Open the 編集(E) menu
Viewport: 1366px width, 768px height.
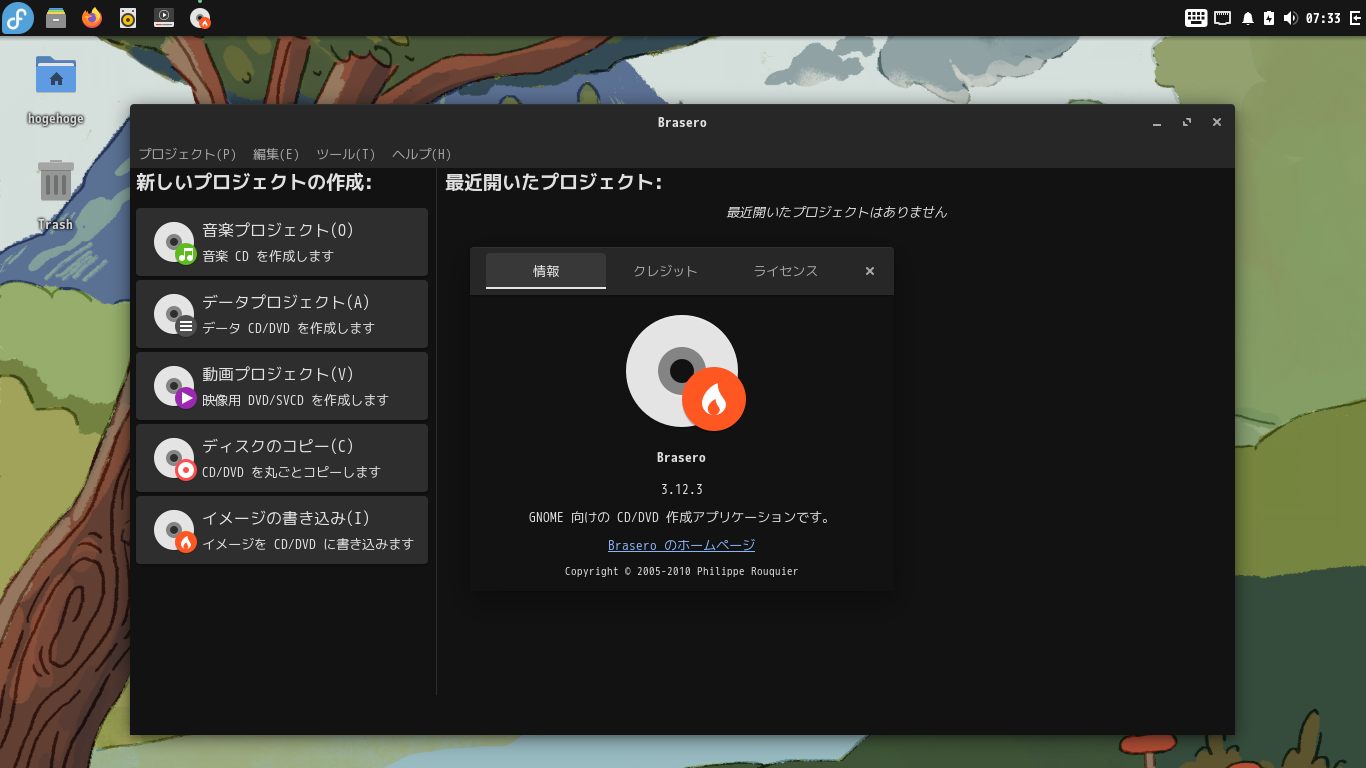276,154
